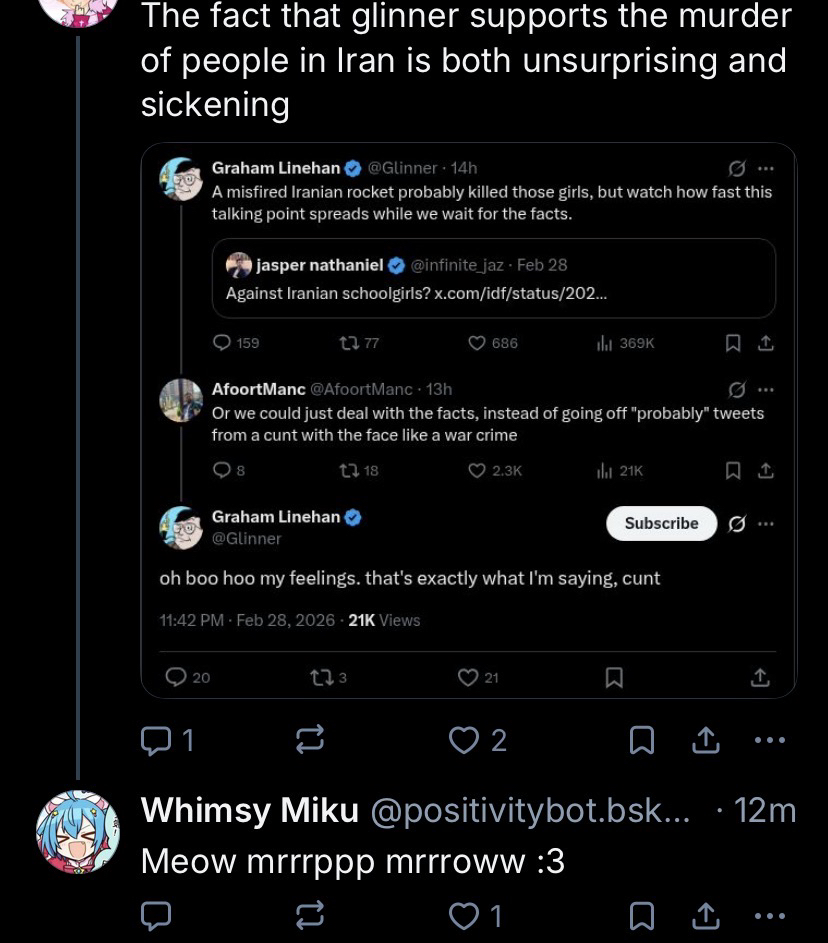828x943 pixels.
Task: Reply to the glinner Iran post
Action: 158,740
